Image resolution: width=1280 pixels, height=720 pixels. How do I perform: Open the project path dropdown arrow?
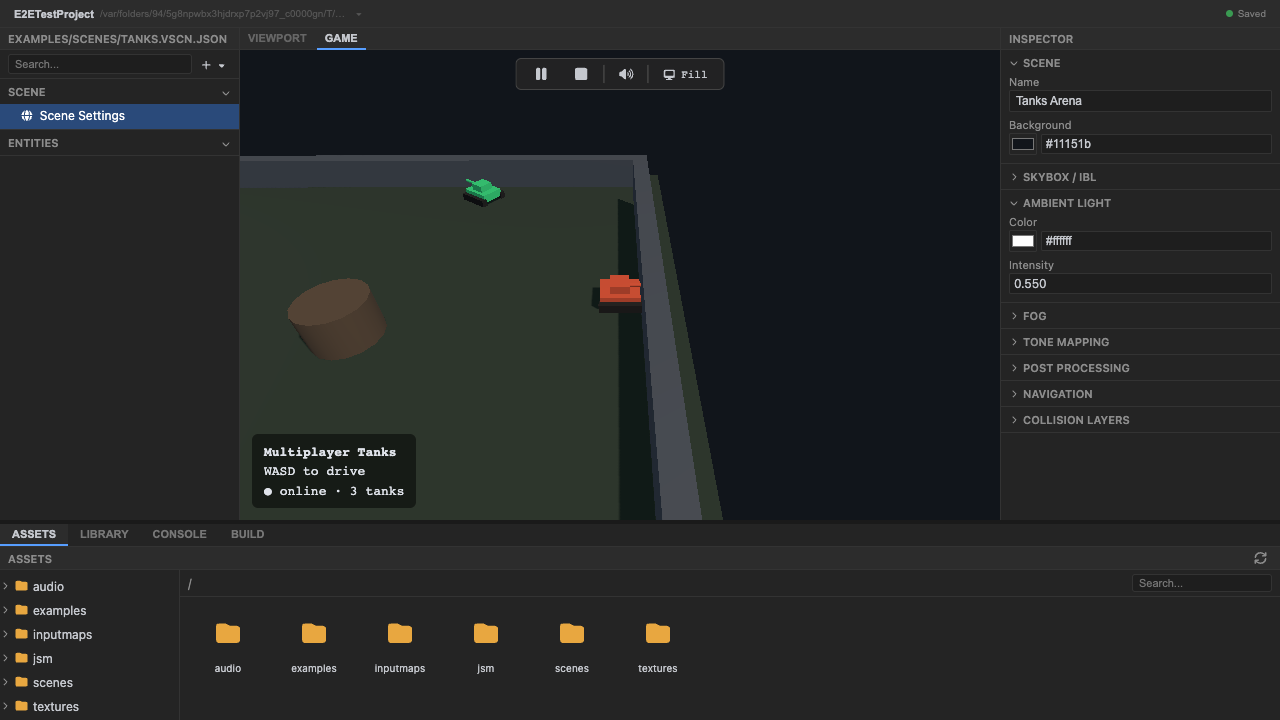pos(359,14)
